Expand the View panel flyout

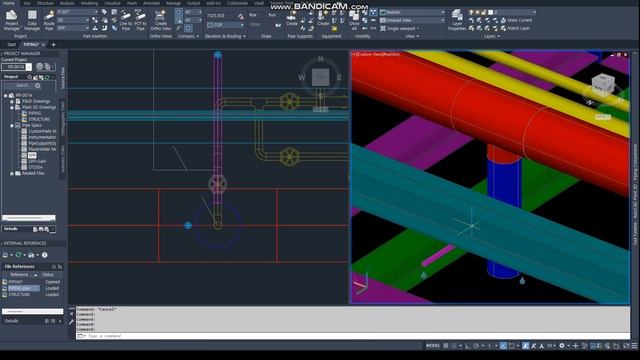click(412, 36)
